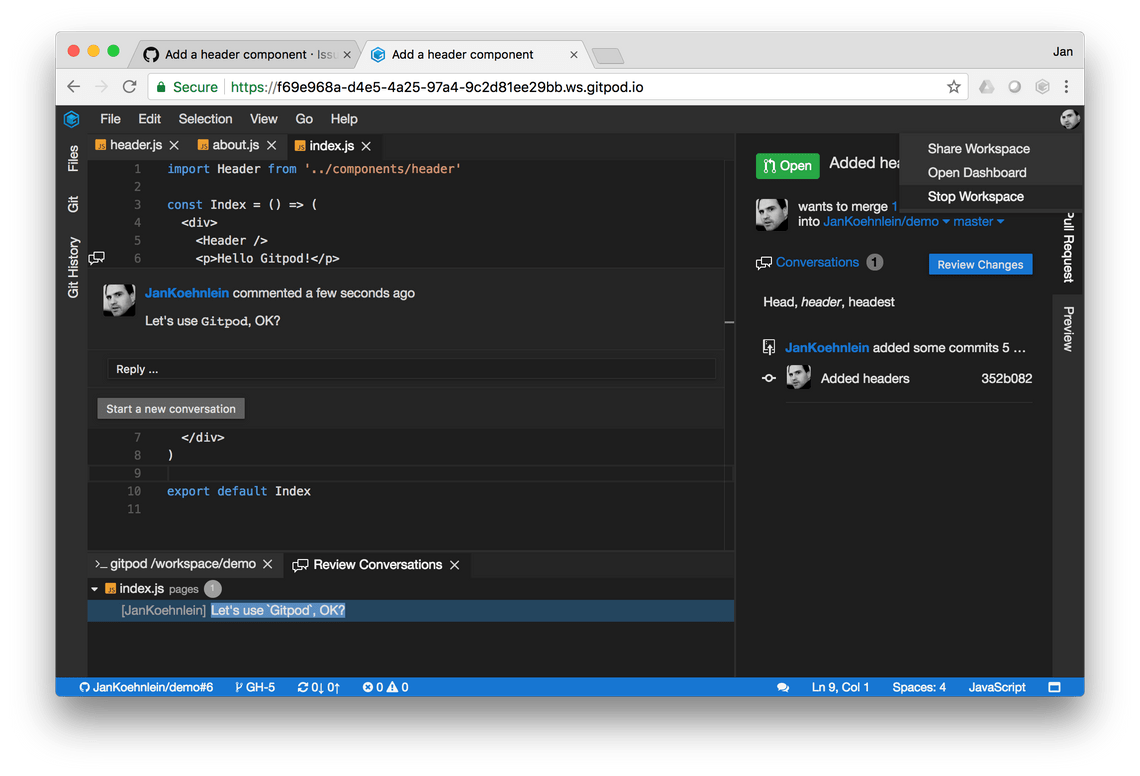This screenshot has height=776, width=1140.
Task: Close the Review Conversations tab
Action: [x=454, y=565]
